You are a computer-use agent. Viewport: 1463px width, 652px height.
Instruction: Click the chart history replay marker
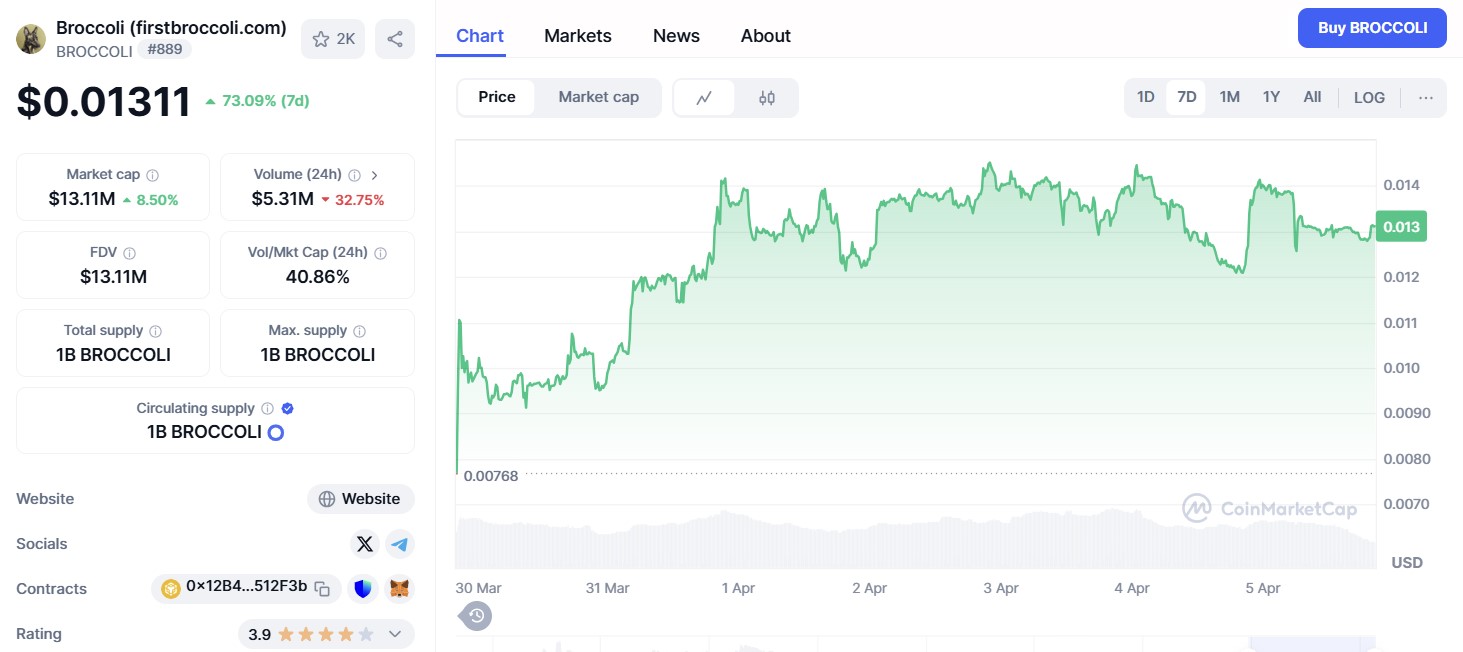click(477, 616)
